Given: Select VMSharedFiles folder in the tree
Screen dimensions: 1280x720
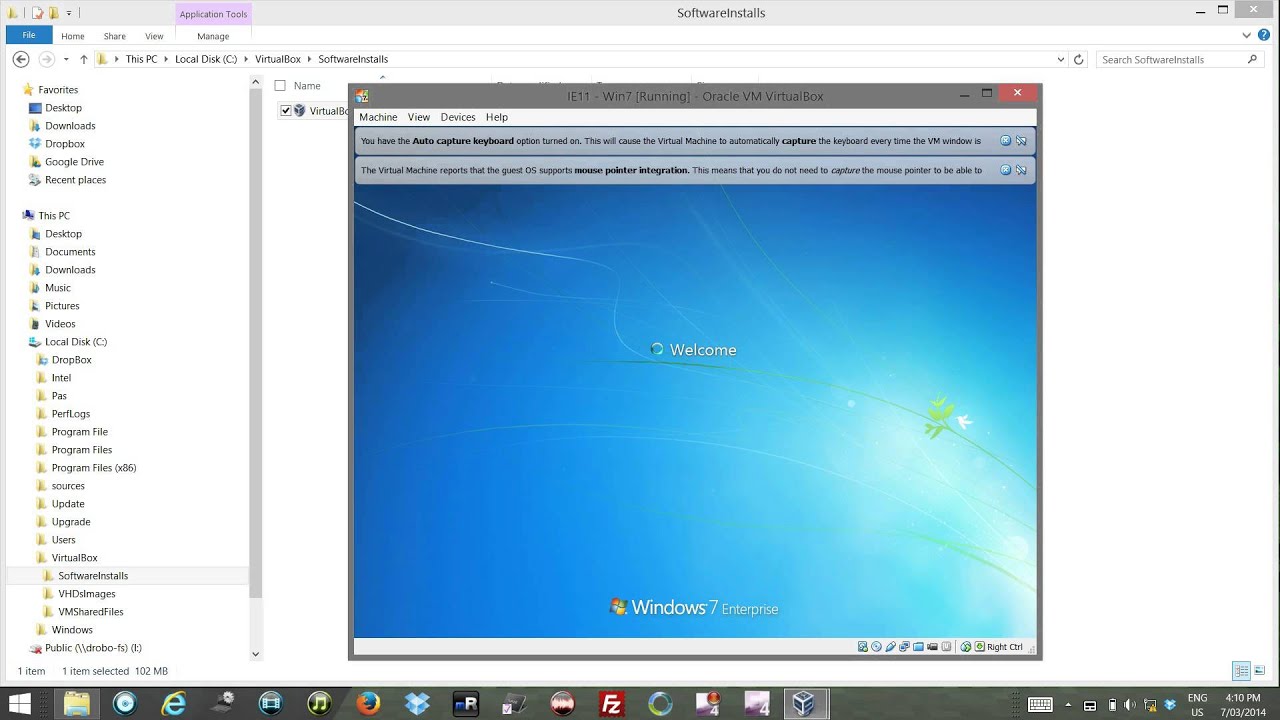Looking at the screenshot, I should (x=91, y=612).
